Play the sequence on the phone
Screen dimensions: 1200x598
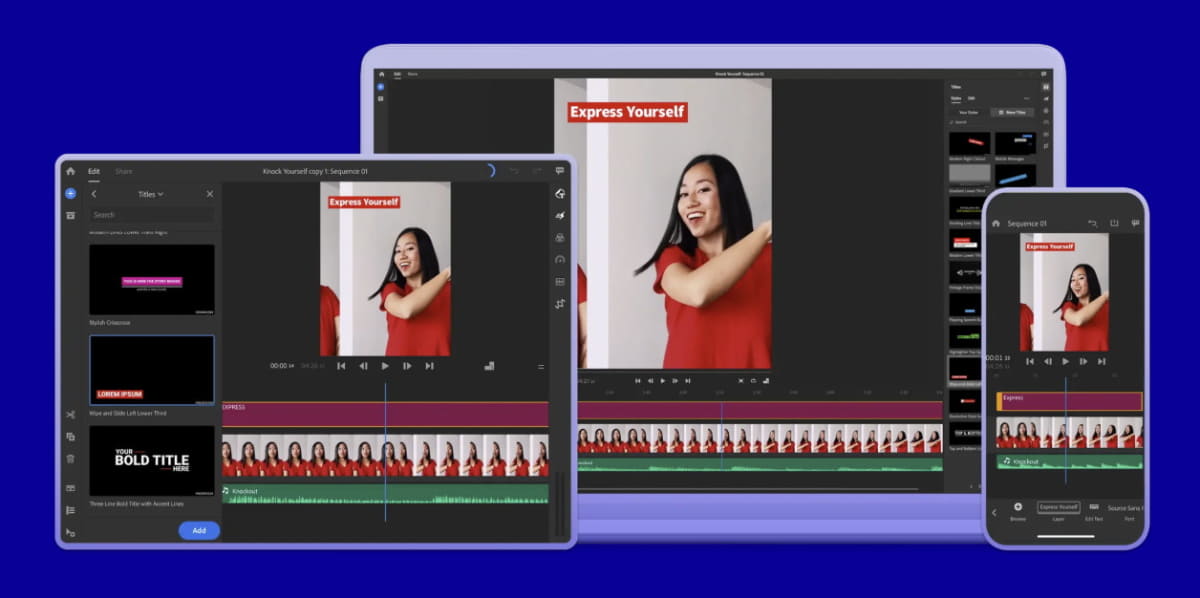pos(1065,361)
